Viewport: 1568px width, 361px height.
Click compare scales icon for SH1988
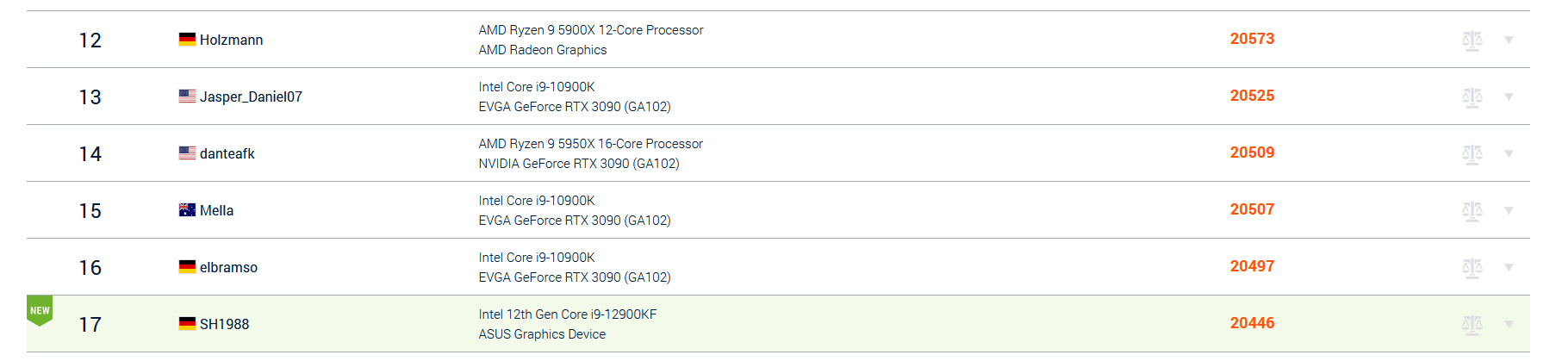1472,325
